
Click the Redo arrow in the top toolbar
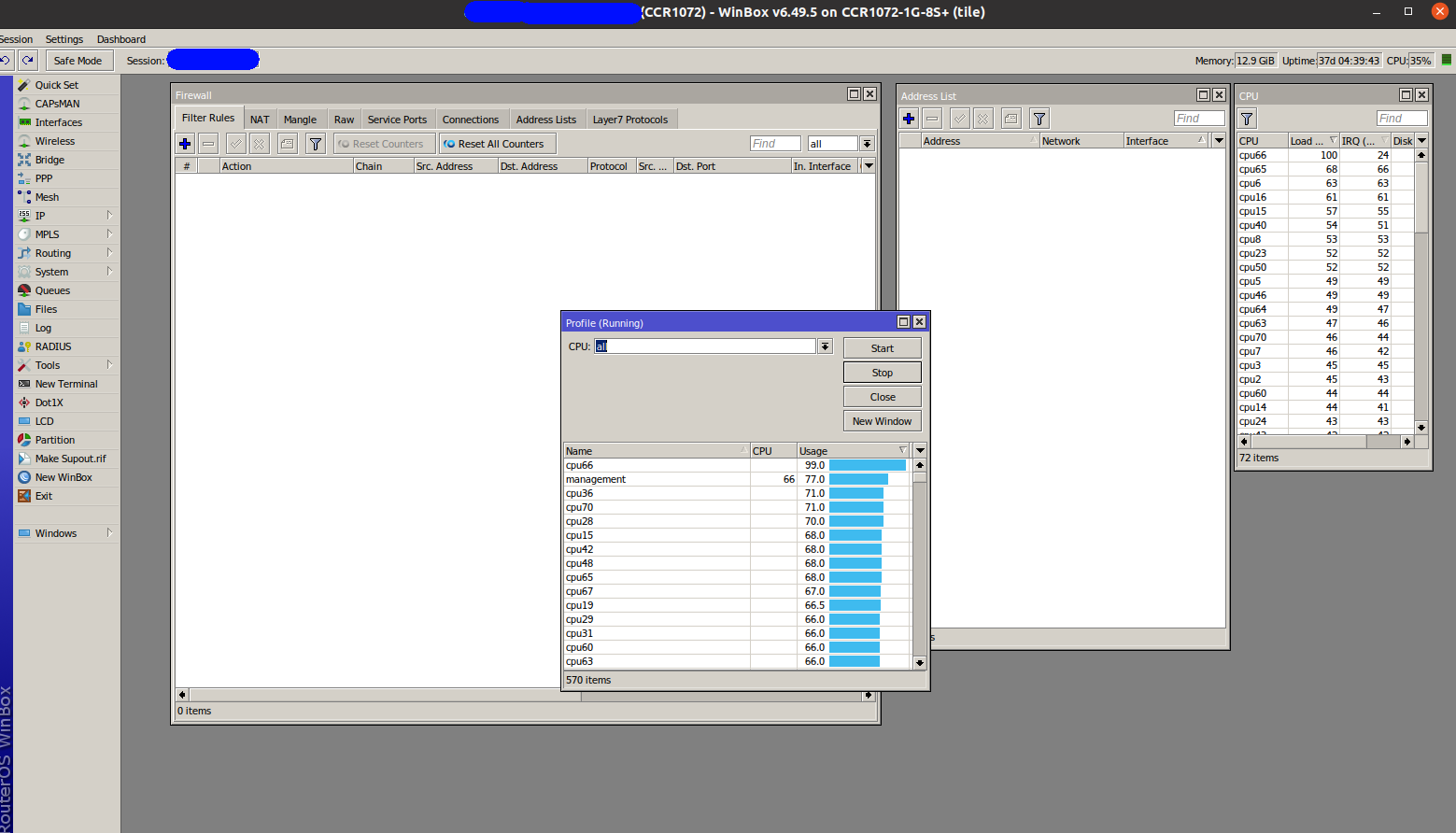click(x=28, y=61)
